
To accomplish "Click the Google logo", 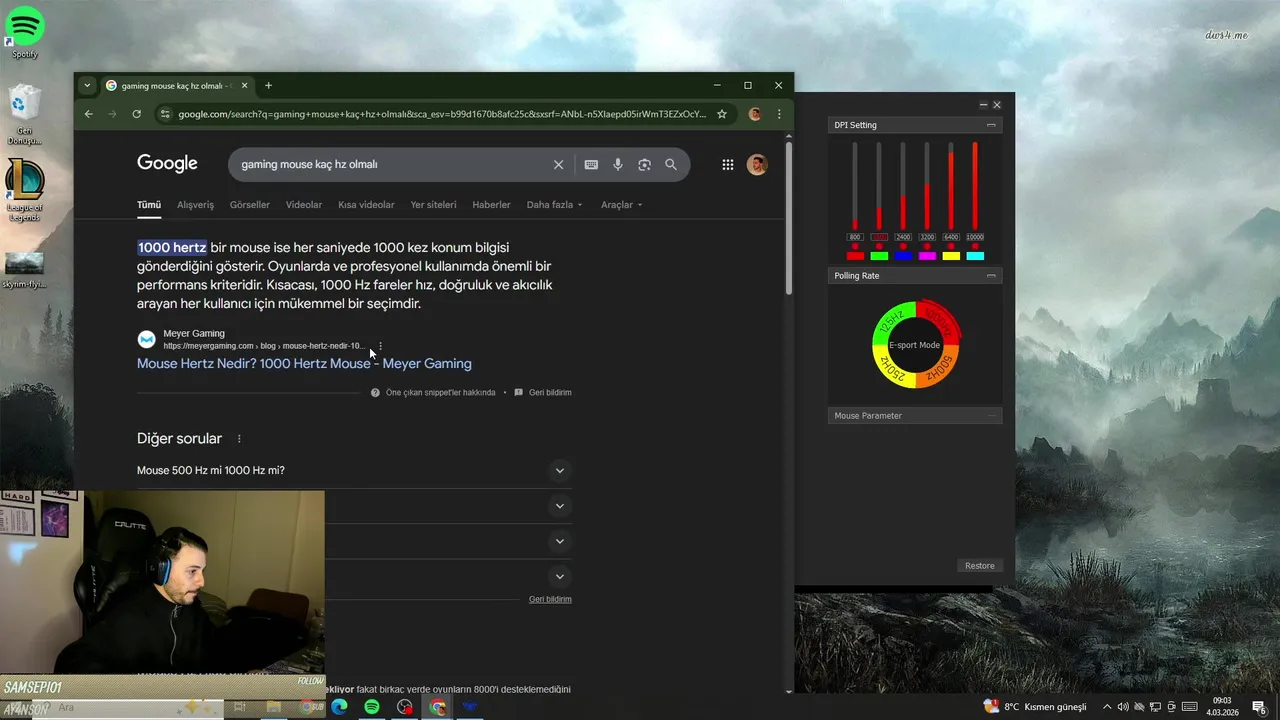I will [167, 164].
